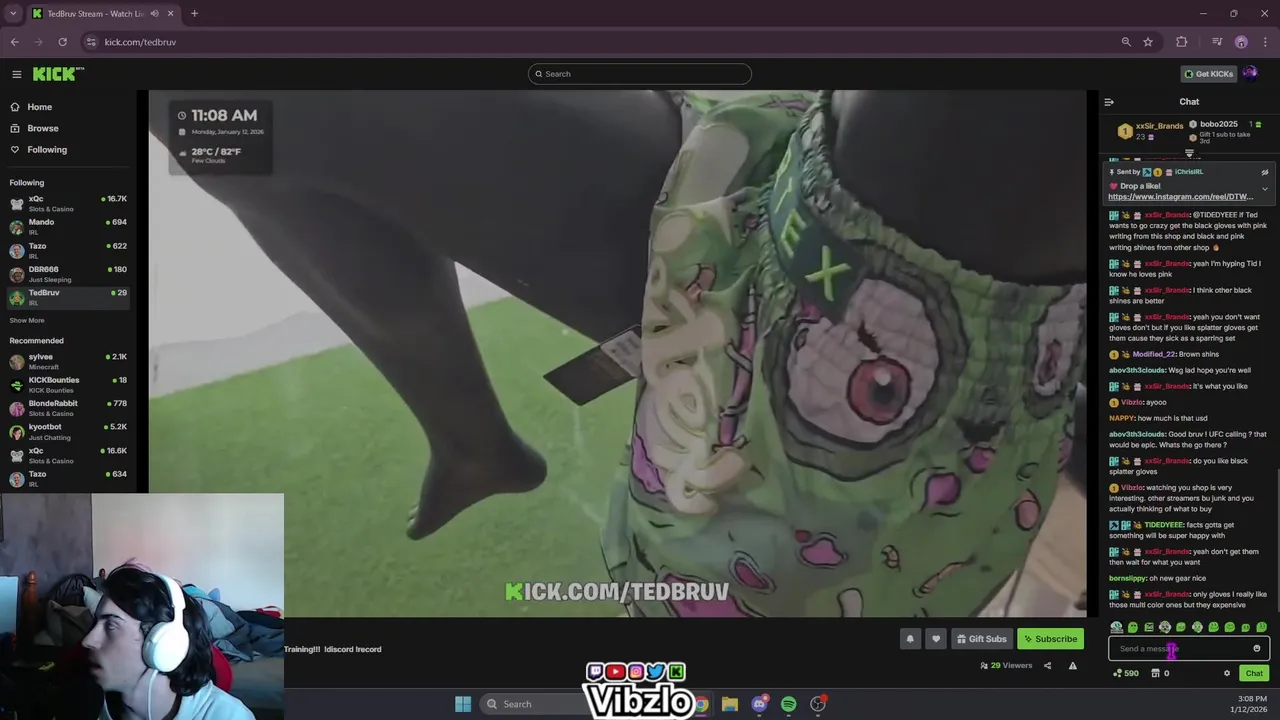Open OBS Studio from taskbar

coord(818,704)
